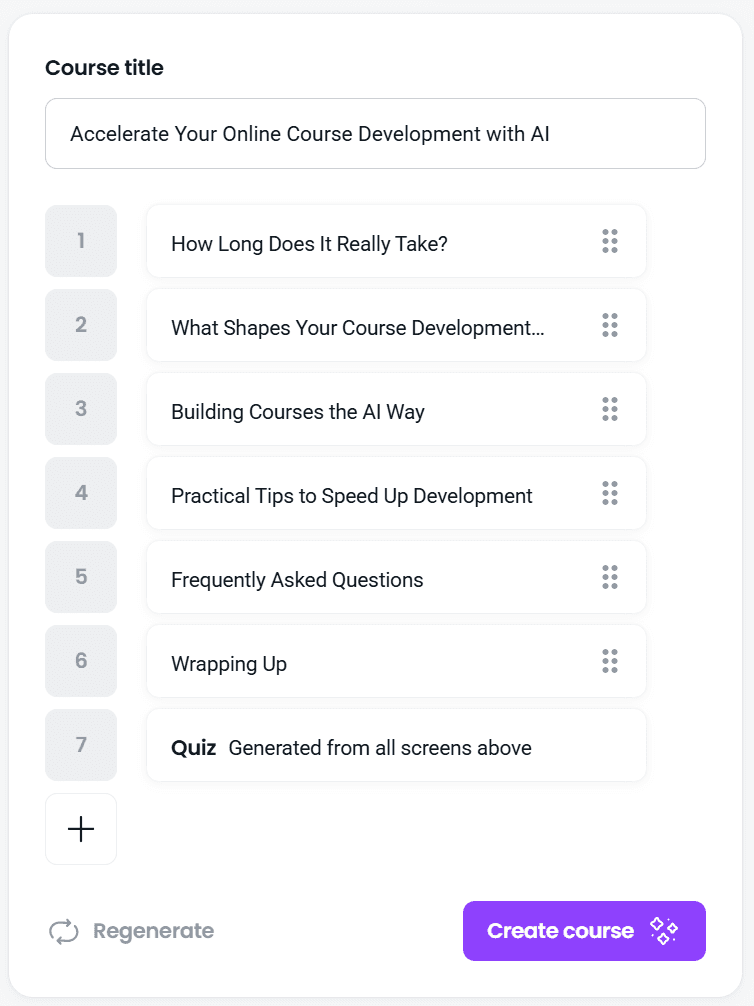Focus the Course title input field
Screen dimensions: 754x1006
[375, 134]
